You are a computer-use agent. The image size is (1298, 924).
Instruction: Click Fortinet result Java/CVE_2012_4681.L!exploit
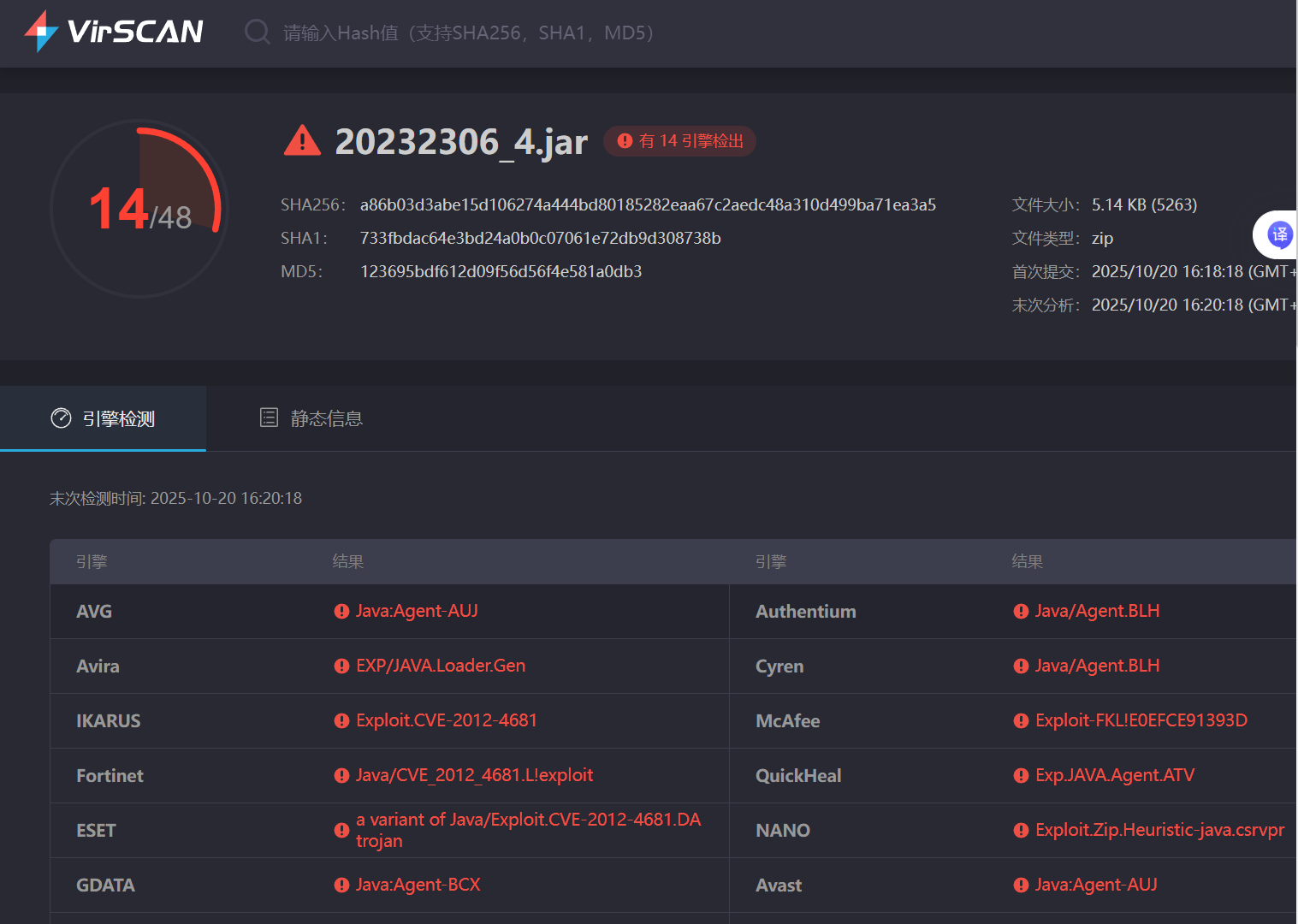[x=474, y=775]
